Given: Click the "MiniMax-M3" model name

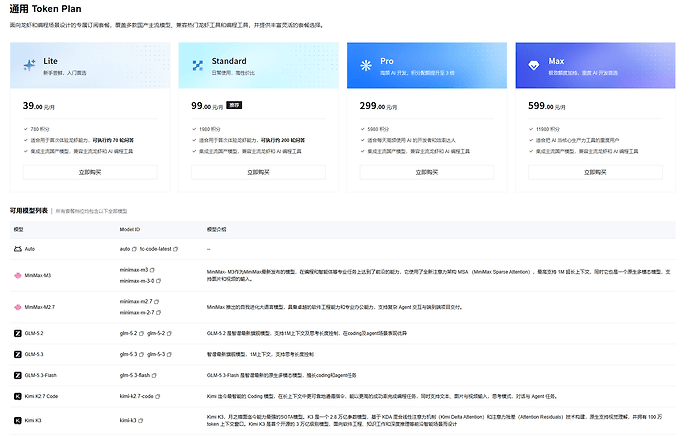Looking at the screenshot, I should [38, 275].
